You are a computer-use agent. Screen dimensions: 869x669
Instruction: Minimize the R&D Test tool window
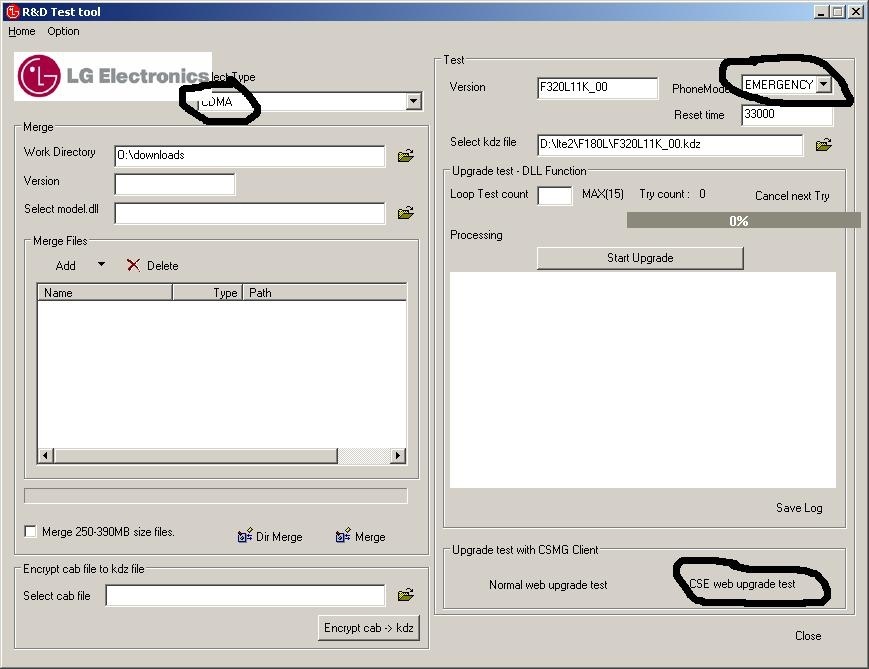point(822,12)
